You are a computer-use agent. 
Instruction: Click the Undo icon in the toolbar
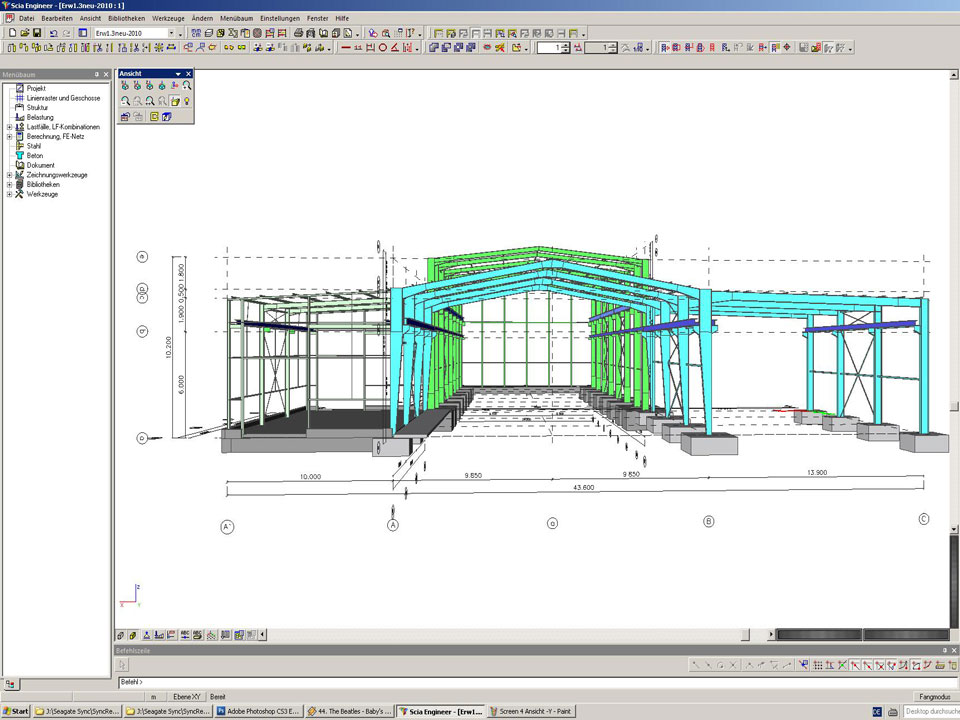[53, 33]
